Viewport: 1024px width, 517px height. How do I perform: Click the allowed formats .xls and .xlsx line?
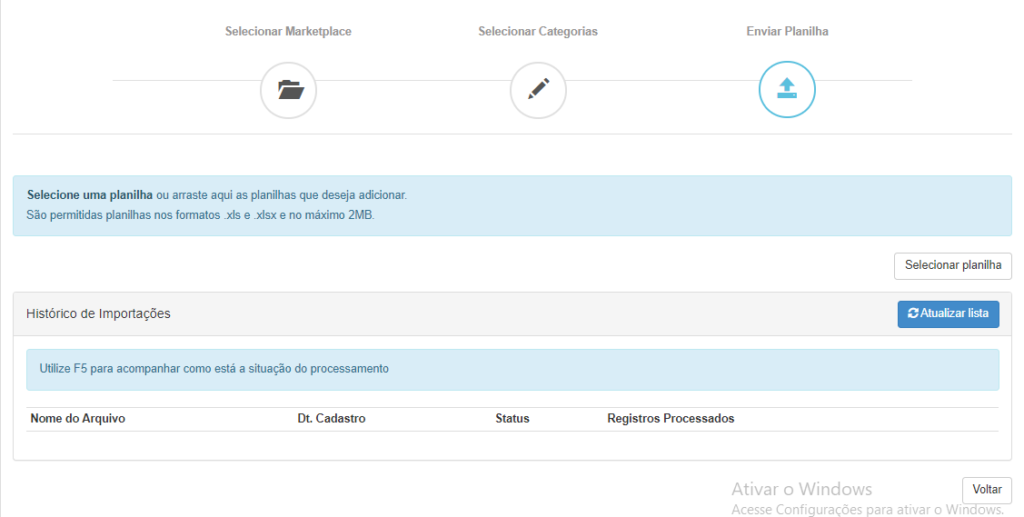coord(200,215)
